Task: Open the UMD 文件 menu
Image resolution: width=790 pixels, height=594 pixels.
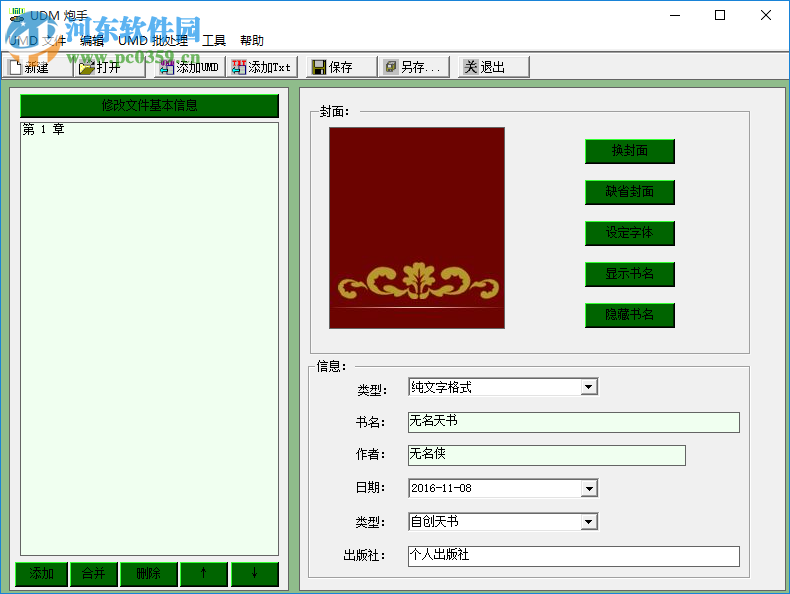Action: [37, 41]
